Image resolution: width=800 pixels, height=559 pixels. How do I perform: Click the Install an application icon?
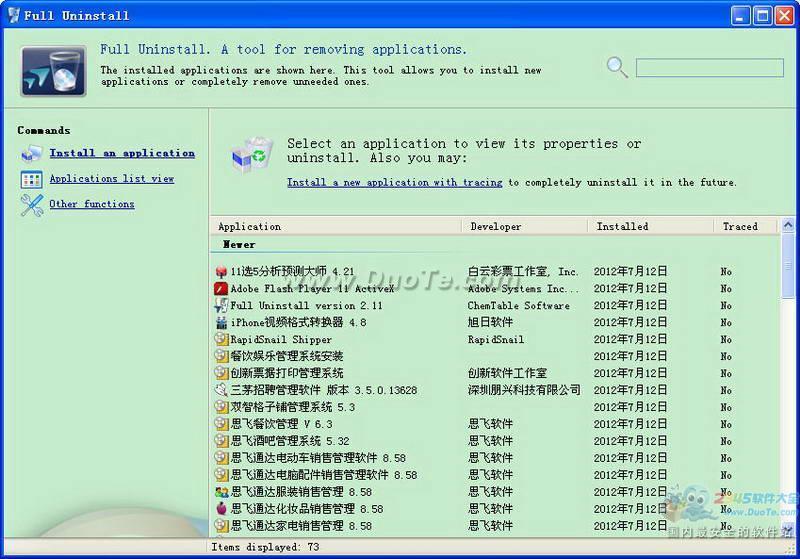(x=32, y=154)
